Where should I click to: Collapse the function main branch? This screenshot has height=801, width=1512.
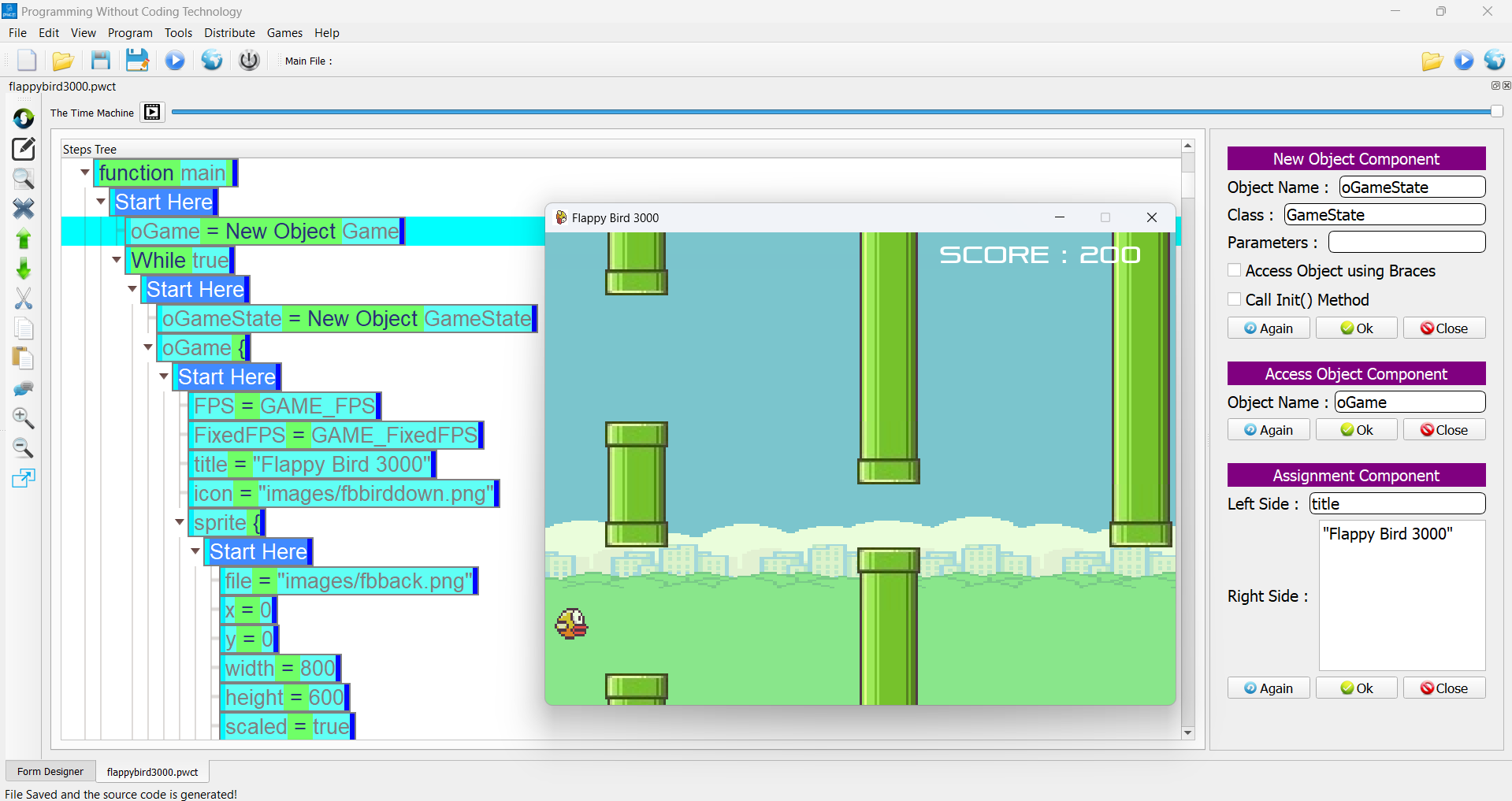pyautogui.click(x=84, y=172)
